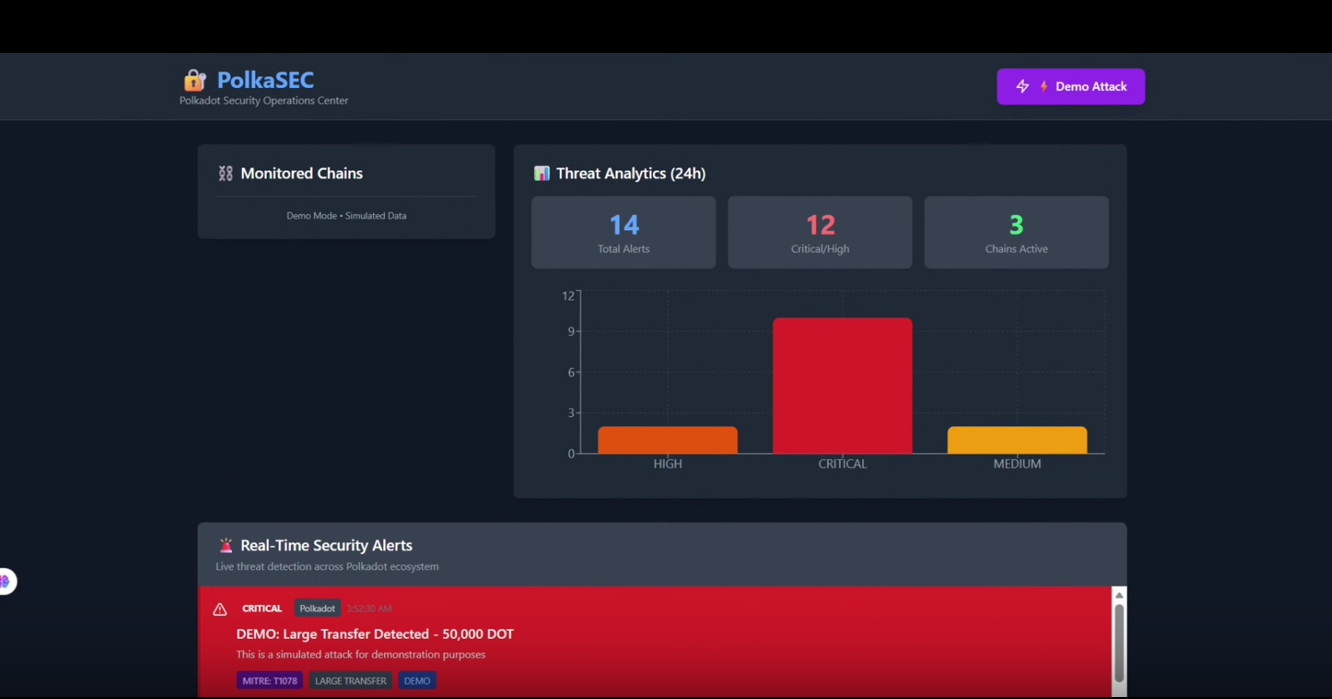This screenshot has height=699, width=1332.
Task: Select the Chains Active card showing 3
Action: 1016,232
